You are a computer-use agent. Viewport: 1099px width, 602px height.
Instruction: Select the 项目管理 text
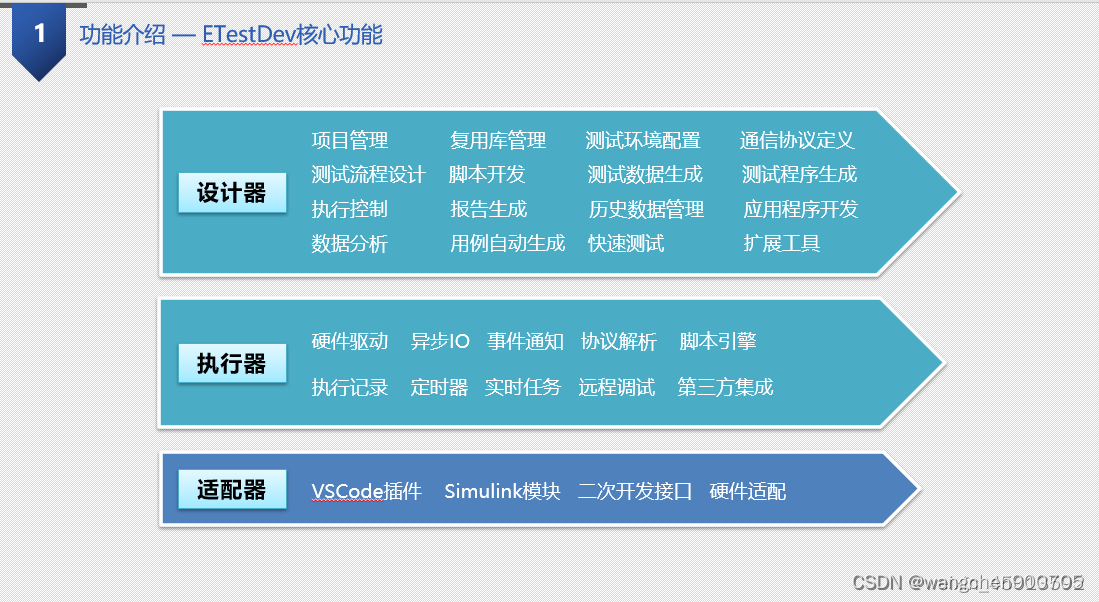pos(350,140)
